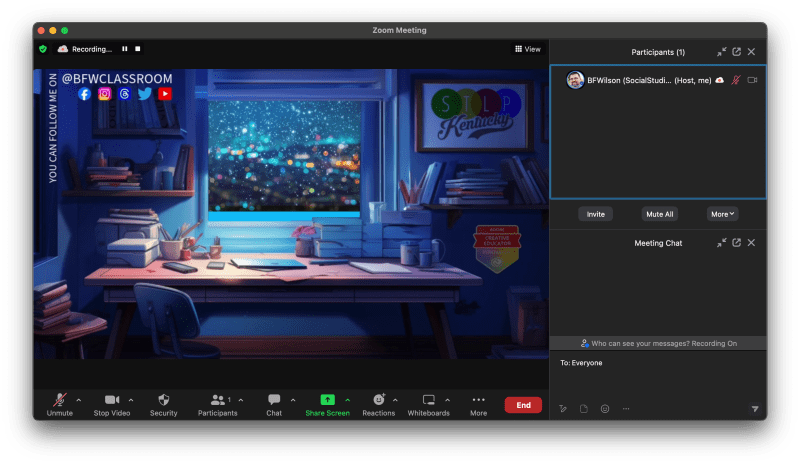Unmute the microphone
Viewport: 800px width, 464px height.
[x=60, y=400]
